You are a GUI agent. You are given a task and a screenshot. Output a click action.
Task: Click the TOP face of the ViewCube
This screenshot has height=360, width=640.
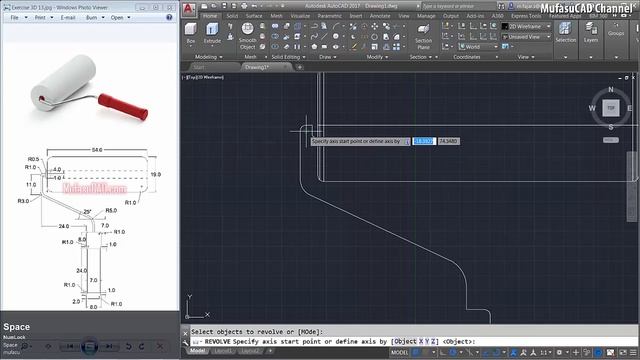[611, 108]
